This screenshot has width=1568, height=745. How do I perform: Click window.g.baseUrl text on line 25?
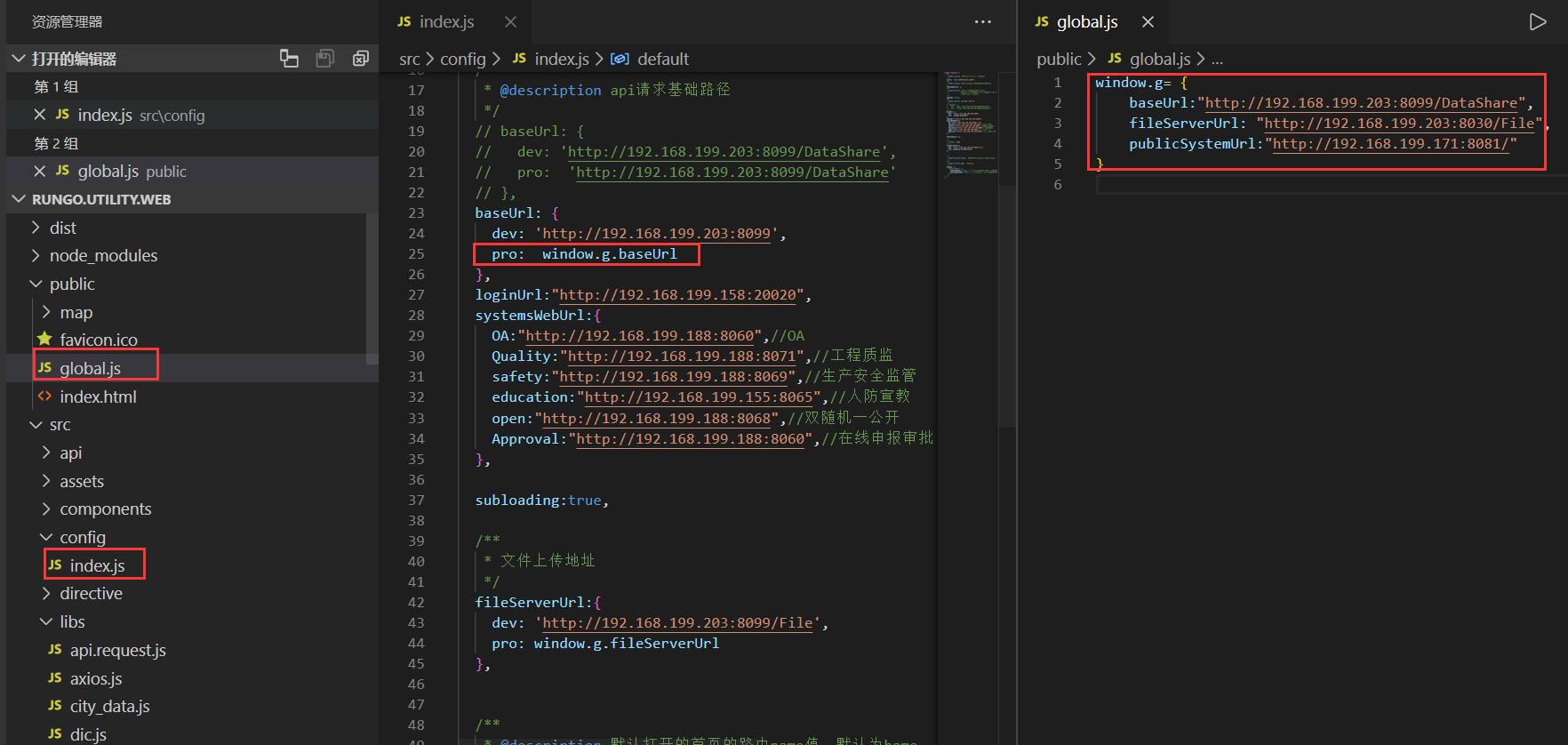point(610,254)
